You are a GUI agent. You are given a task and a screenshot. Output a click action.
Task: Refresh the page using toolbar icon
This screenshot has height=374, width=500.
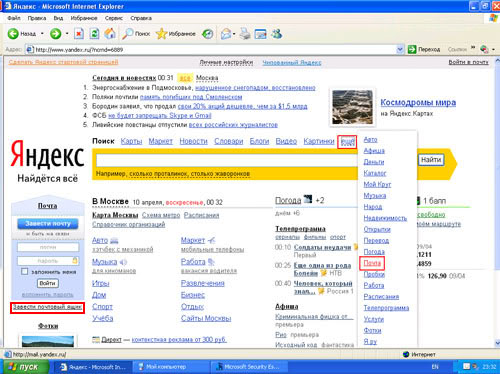[x=95, y=34]
